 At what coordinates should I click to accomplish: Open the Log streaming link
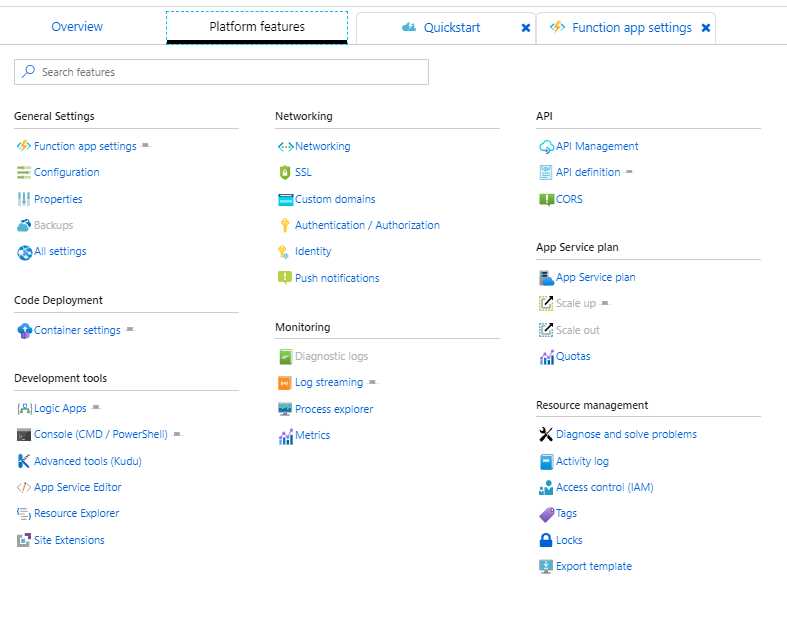pos(329,383)
